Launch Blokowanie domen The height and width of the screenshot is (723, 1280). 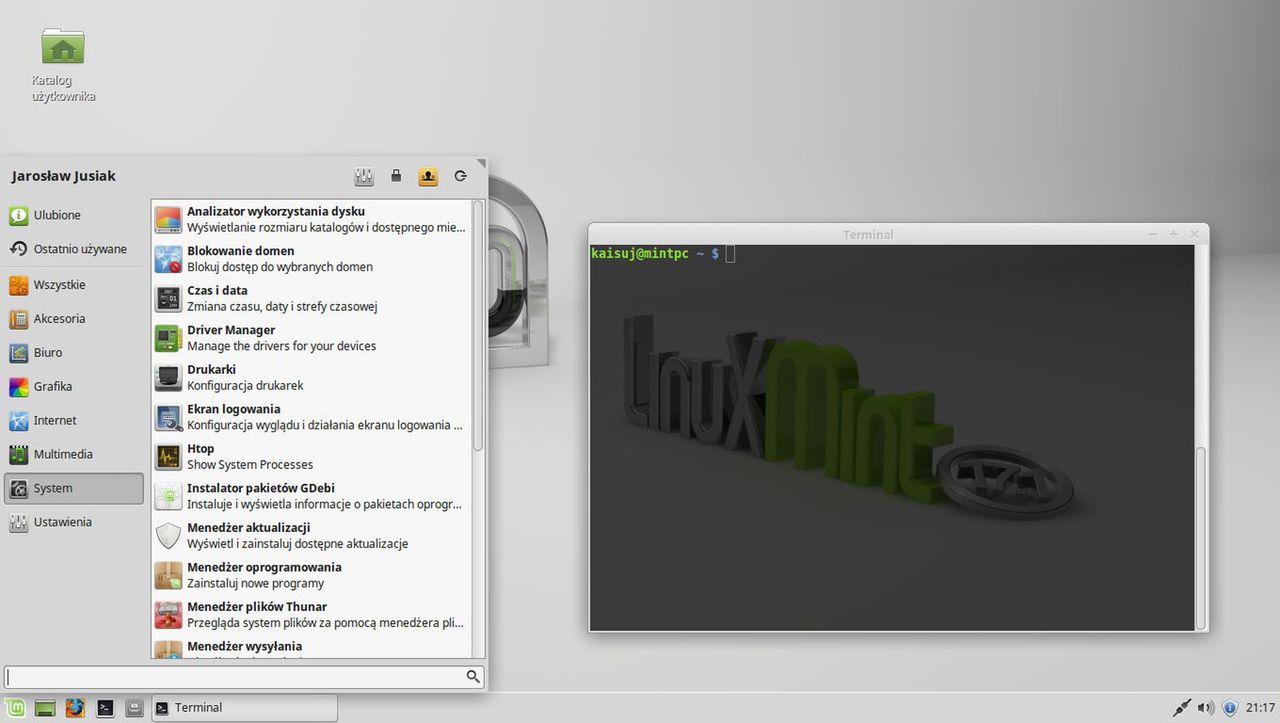pos(311,259)
